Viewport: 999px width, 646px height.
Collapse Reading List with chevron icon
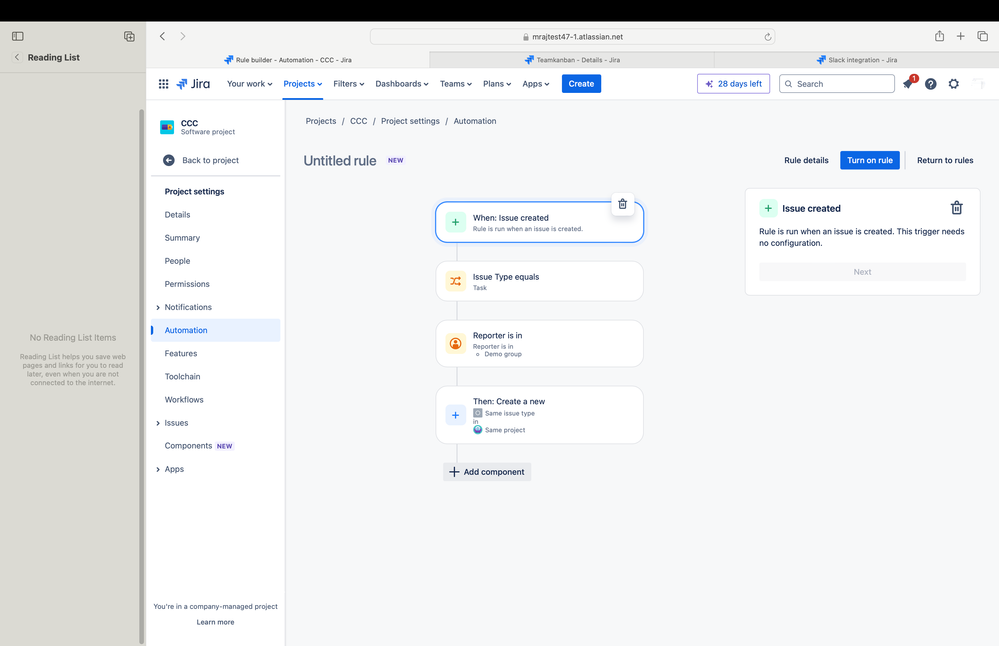(17, 57)
